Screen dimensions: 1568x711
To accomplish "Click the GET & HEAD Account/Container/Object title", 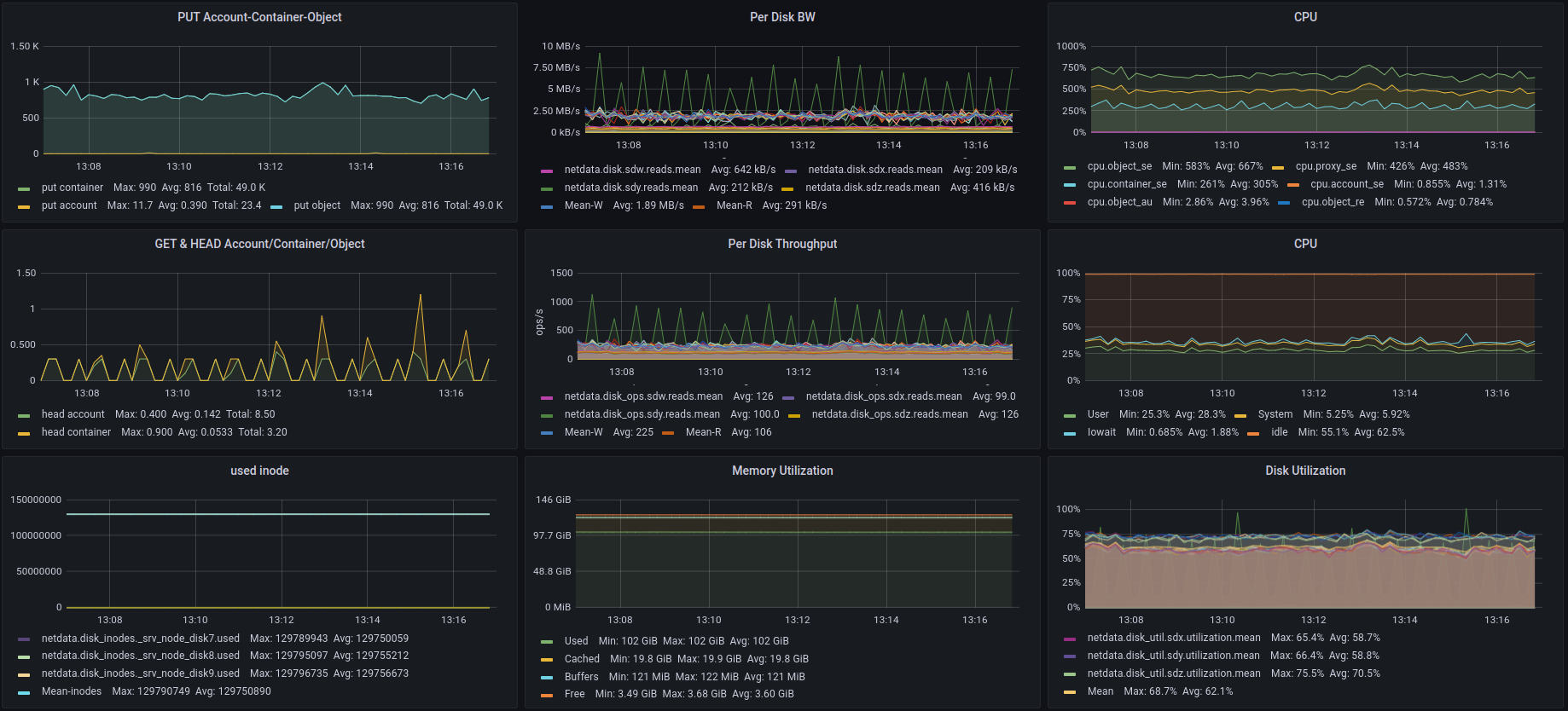I will 259,244.
